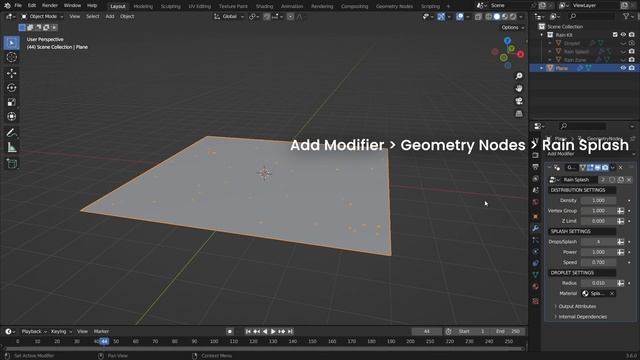Open the Object properties orange square tab
This screenshot has width=640, height=360.
[x=536, y=216]
